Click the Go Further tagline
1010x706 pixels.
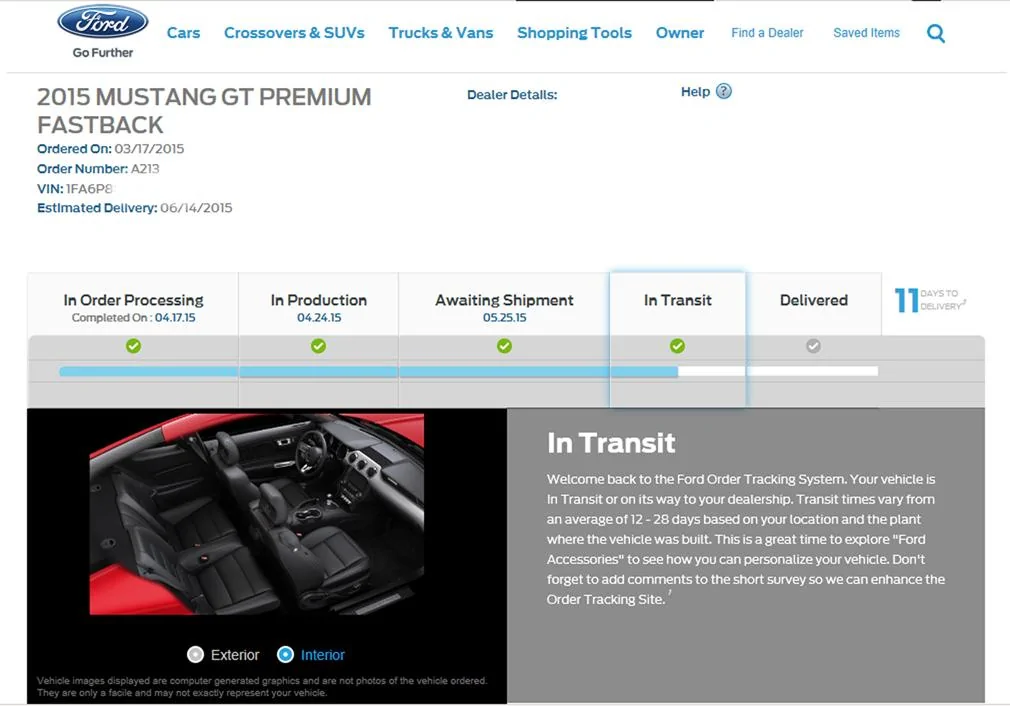tap(102, 53)
